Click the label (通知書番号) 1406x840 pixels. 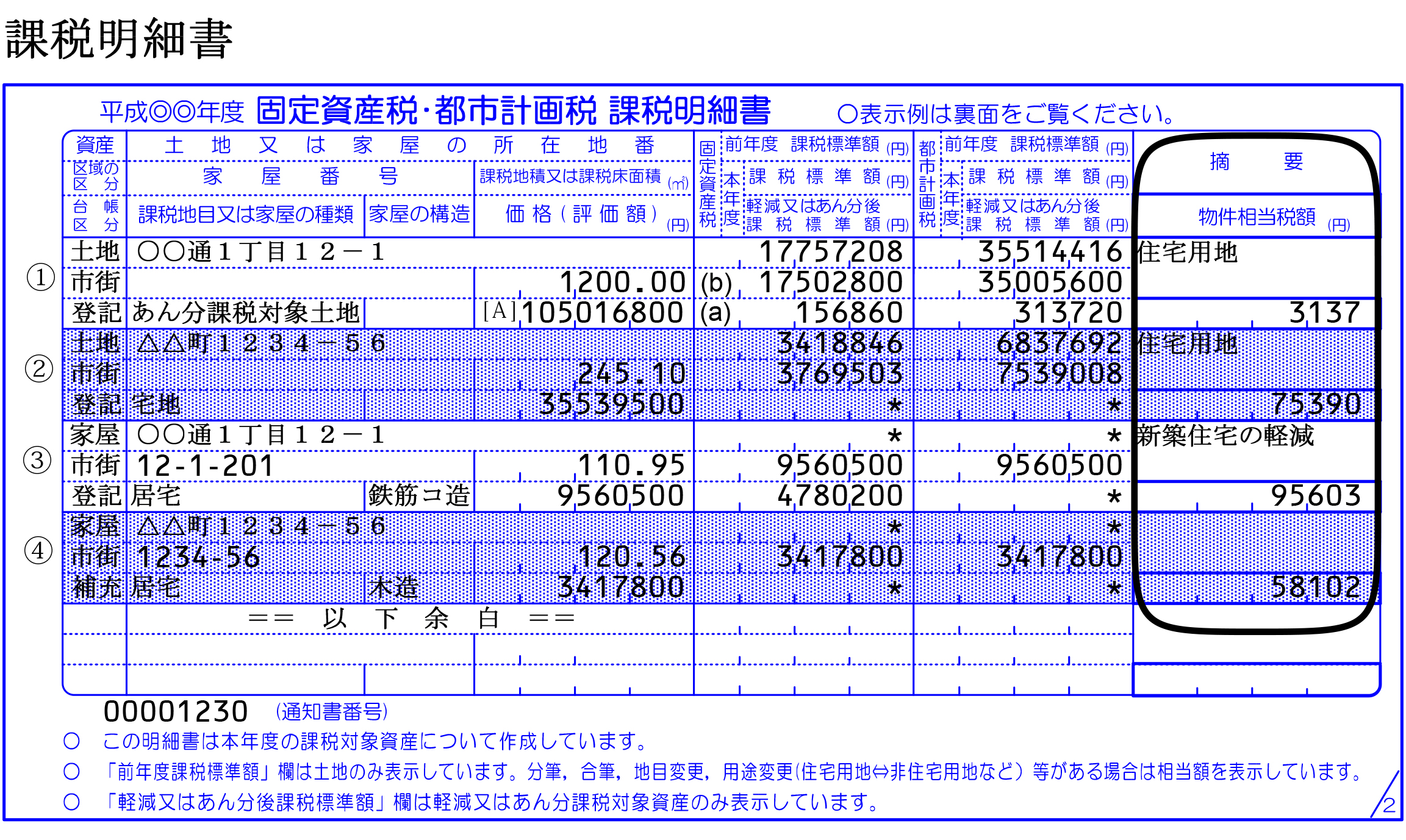point(332,712)
